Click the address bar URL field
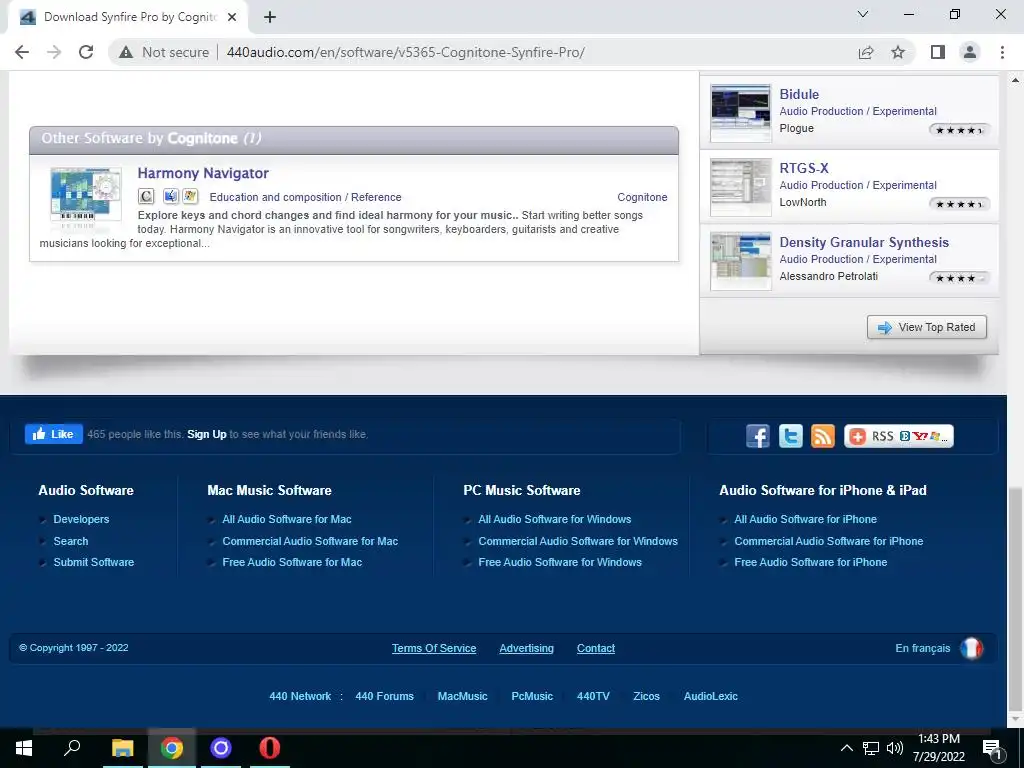This screenshot has width=1024, height=768. tap(405, 52)
